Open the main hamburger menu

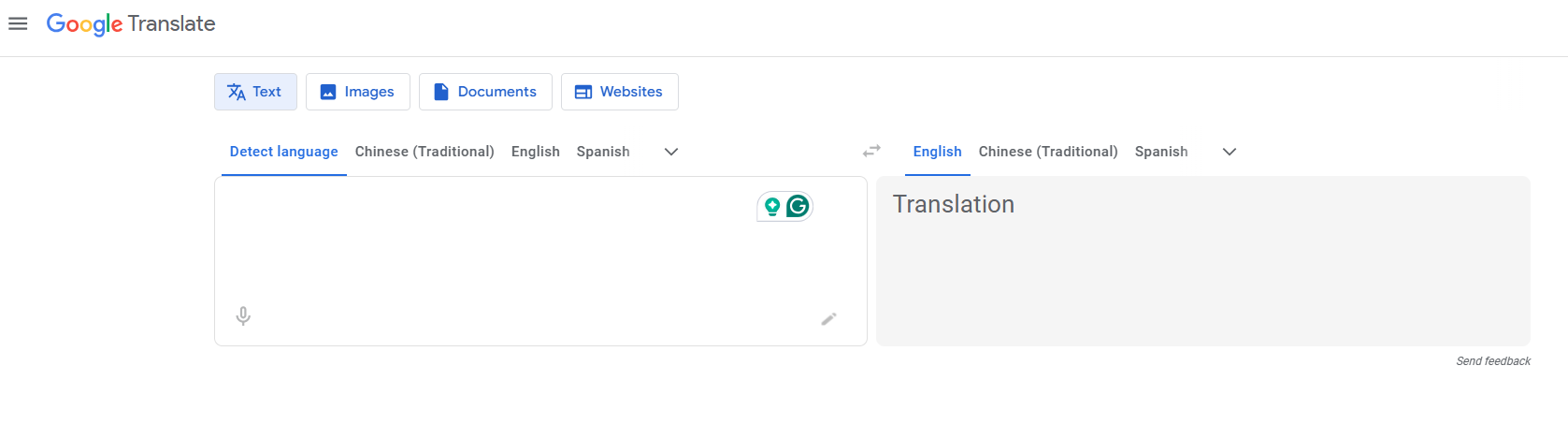[x=18, y=24]
